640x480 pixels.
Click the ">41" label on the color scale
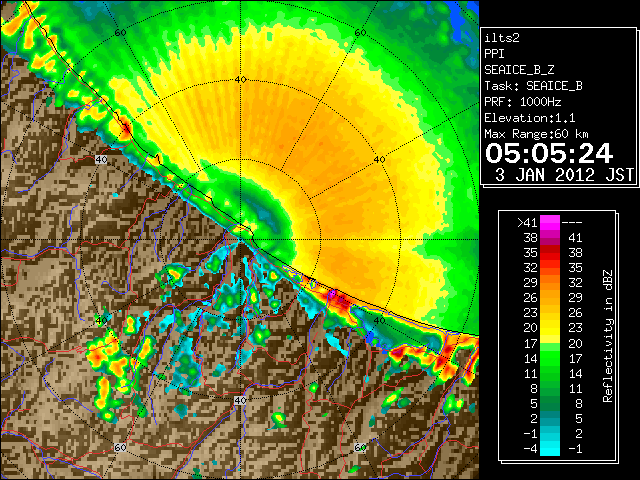pos(527,223)
